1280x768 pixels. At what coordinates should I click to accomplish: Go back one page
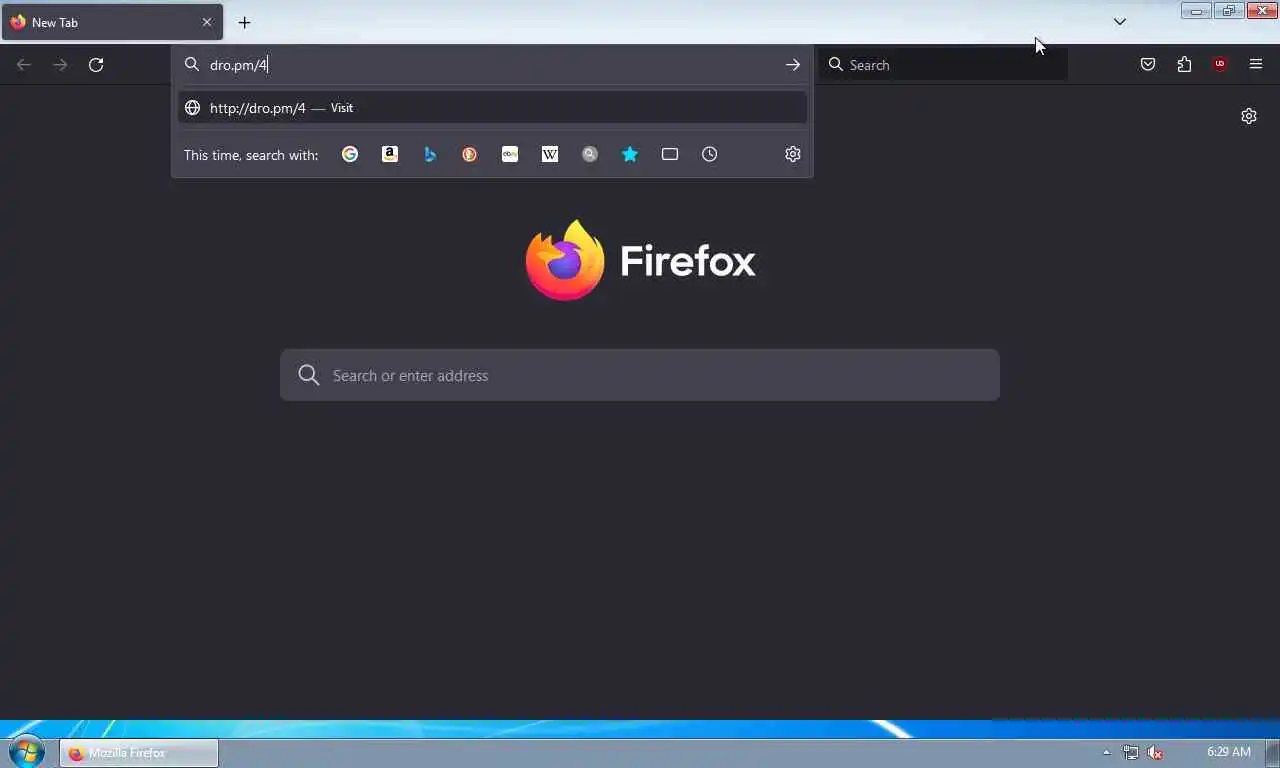click(x=24, y=65)
